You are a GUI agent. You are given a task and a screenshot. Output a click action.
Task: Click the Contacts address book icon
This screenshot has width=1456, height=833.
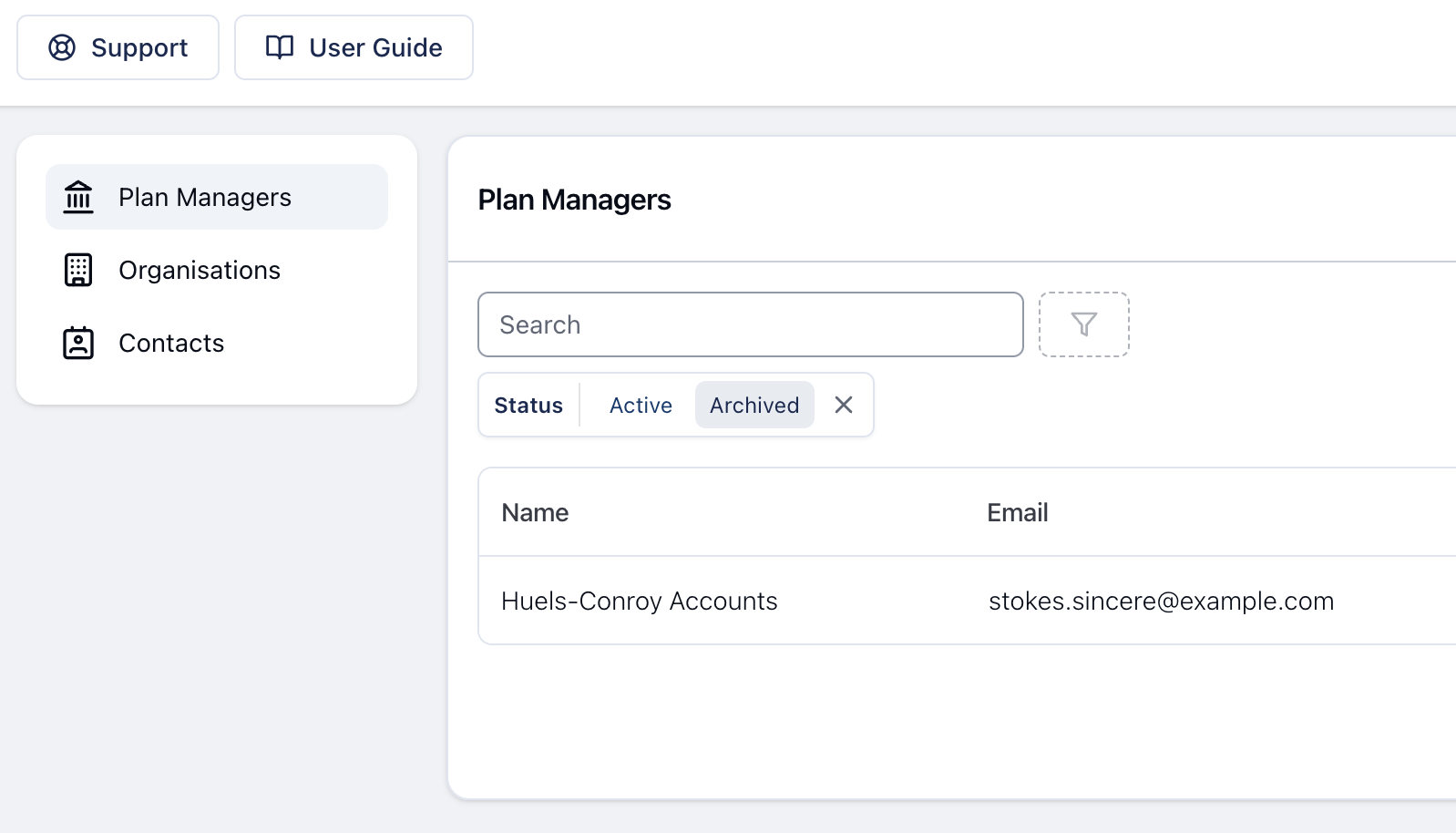tap(78, 343)
